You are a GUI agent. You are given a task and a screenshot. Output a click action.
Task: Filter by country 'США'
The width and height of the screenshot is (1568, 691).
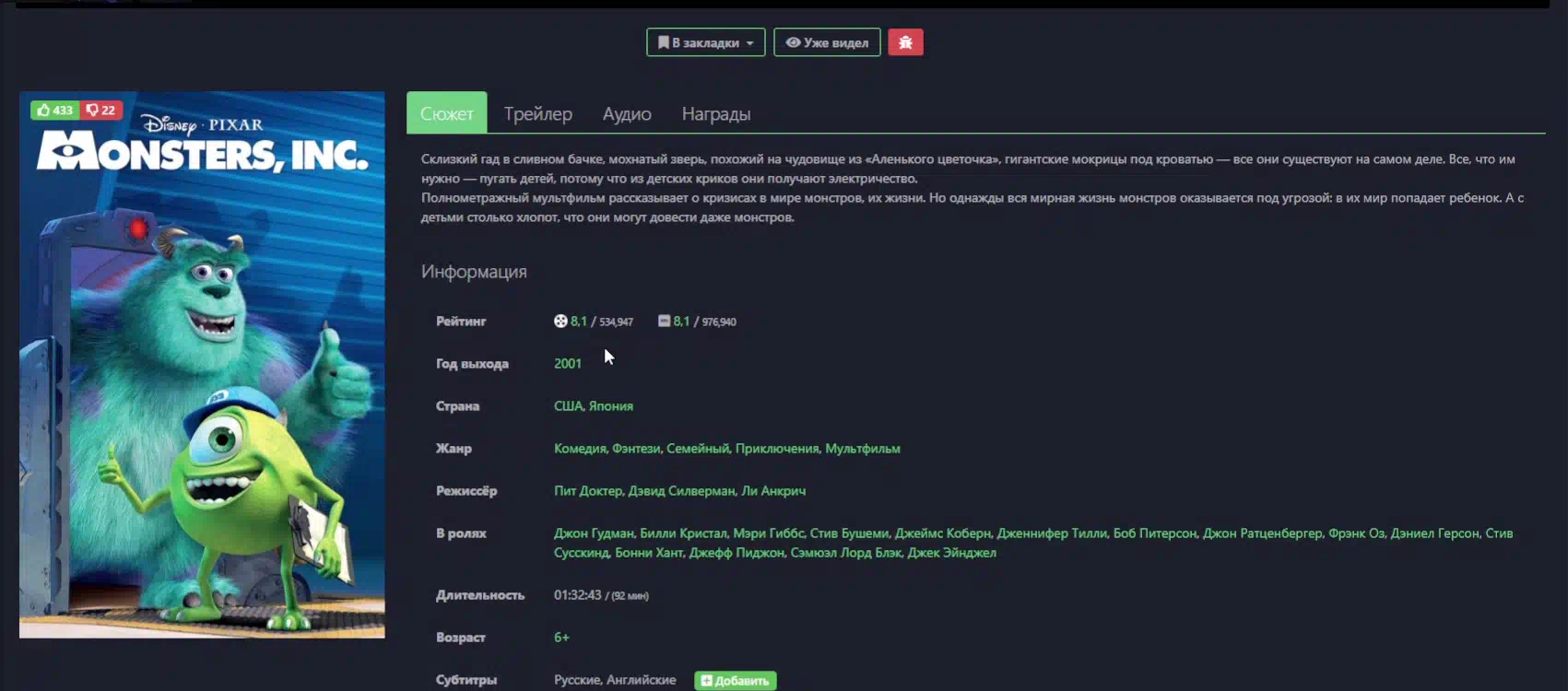tap(568, 406)
